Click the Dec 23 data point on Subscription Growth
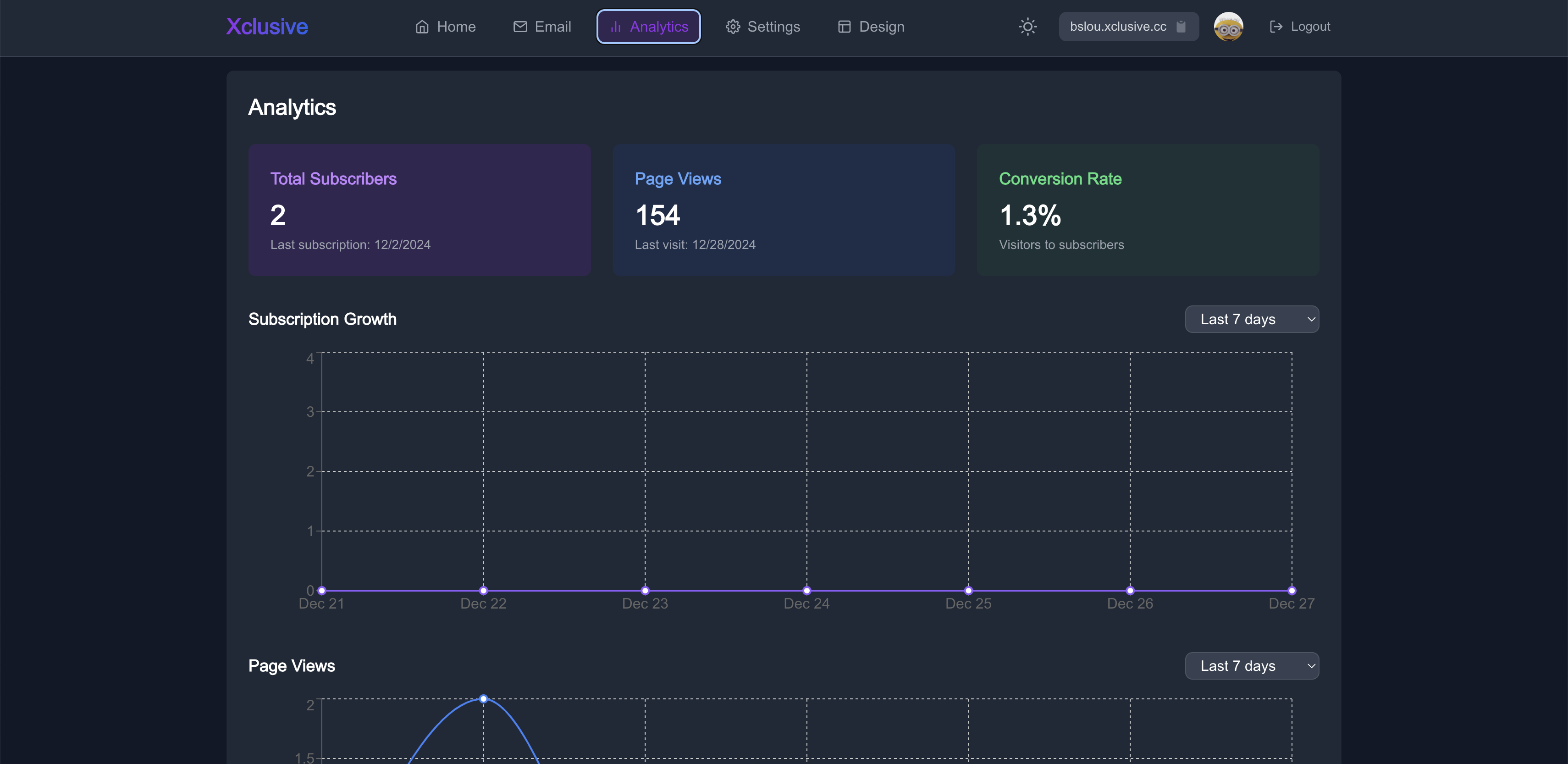 pos(645,591)
